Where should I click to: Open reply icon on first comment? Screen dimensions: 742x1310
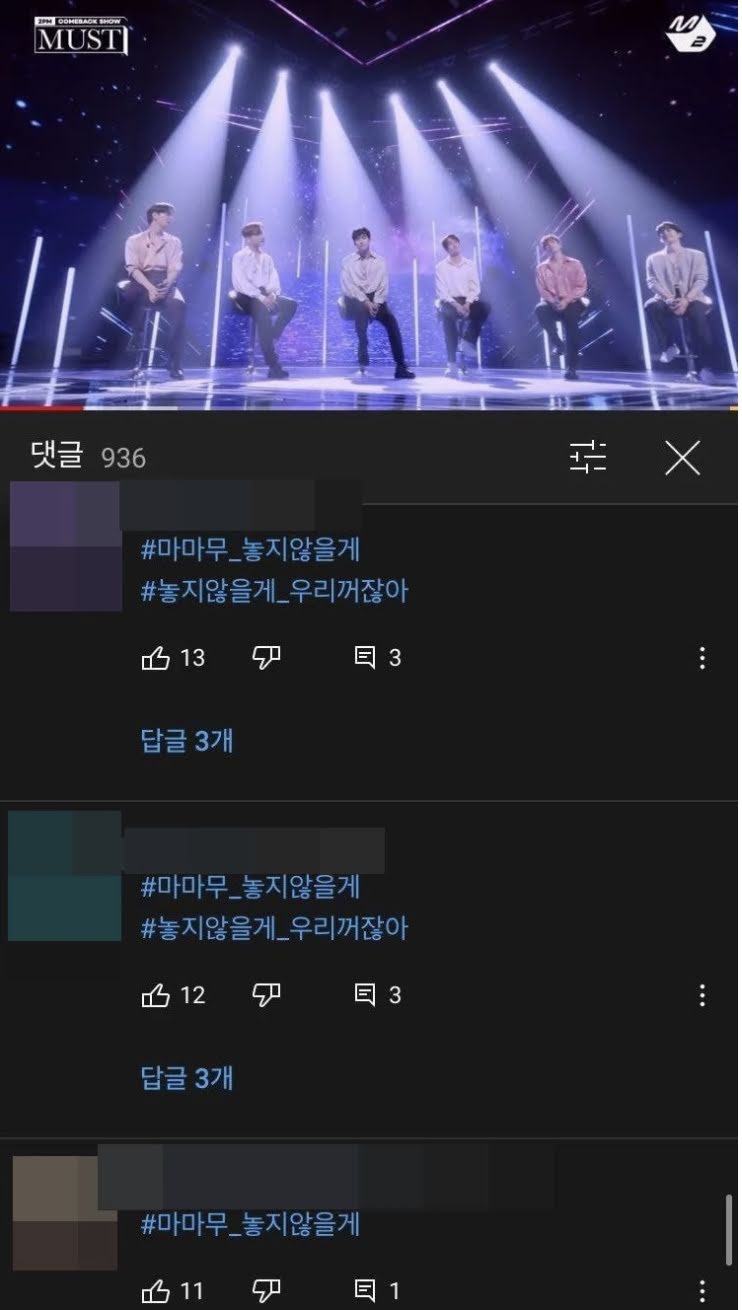click(365, 658)
